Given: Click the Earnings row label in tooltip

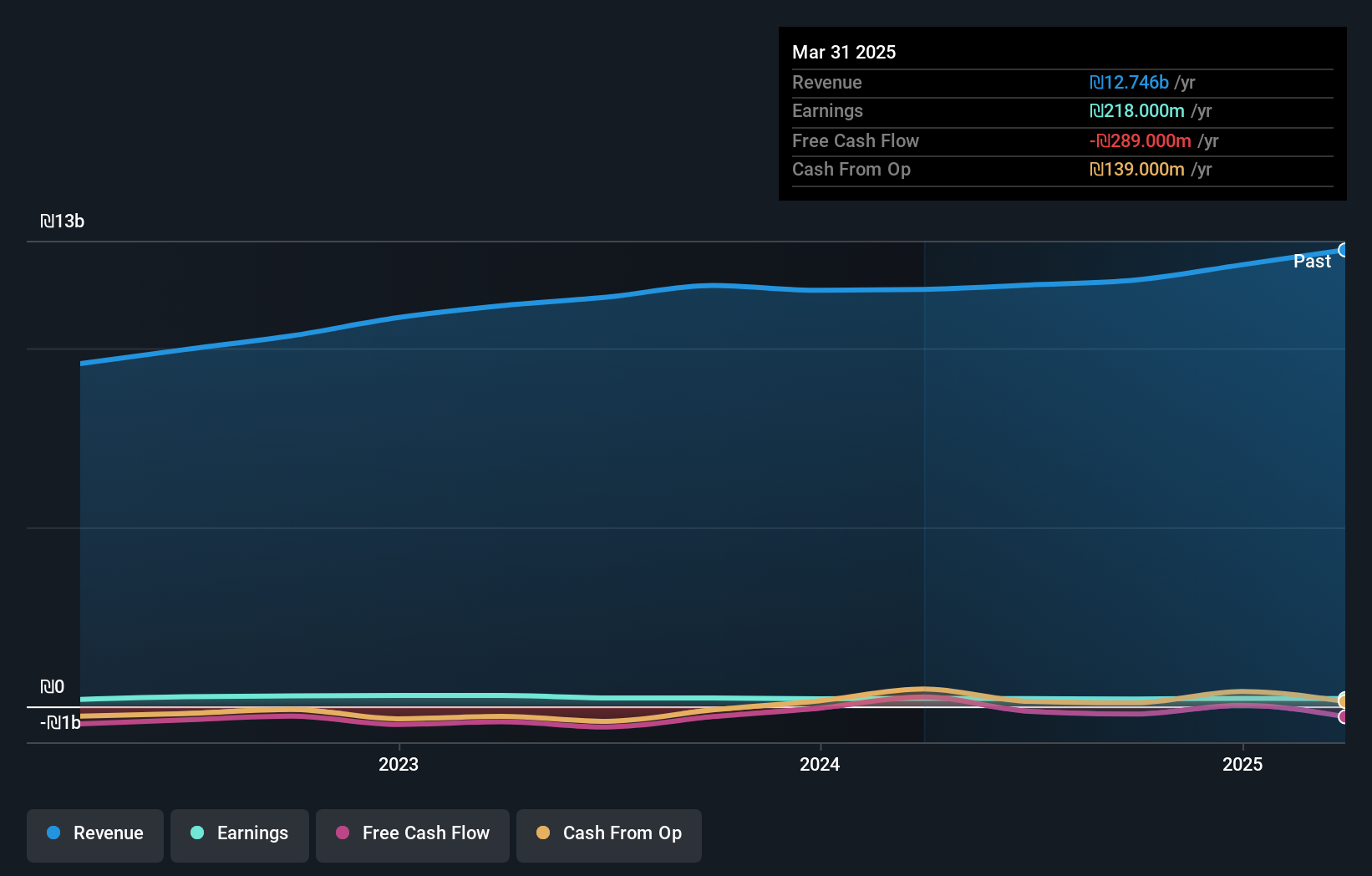Looking at the screenshot, I should pyautogui.click(x=827, y=110).
